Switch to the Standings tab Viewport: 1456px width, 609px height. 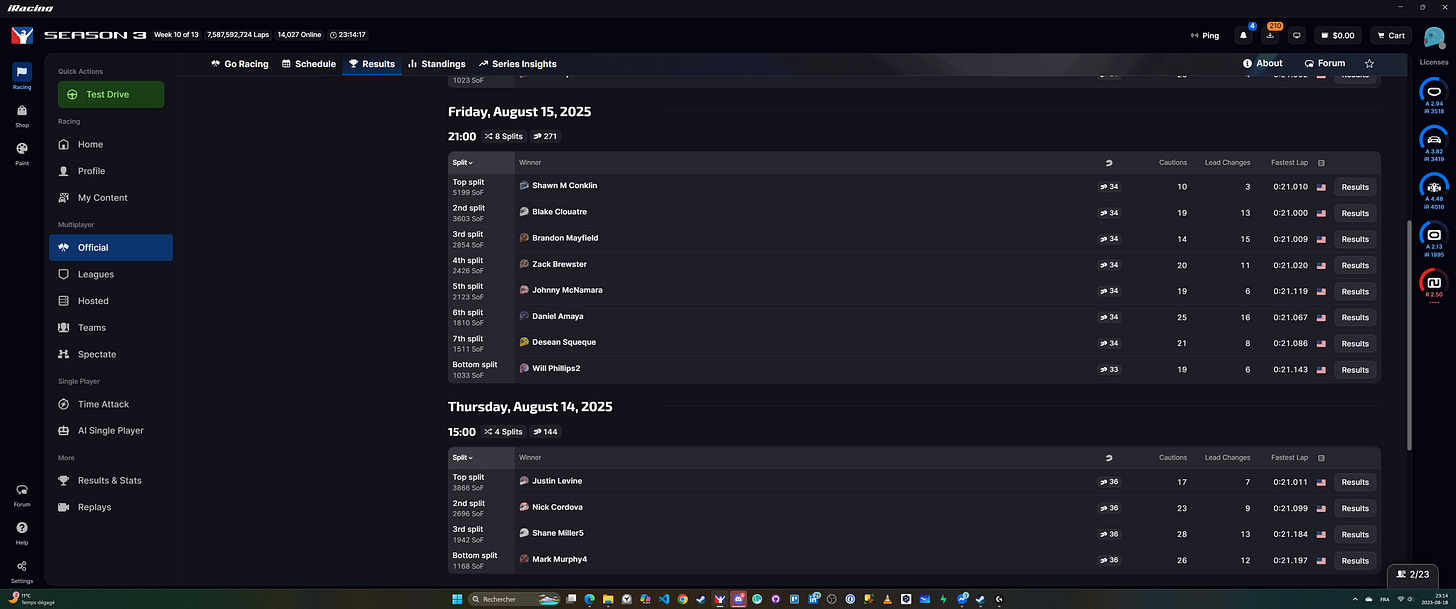point(437,63)
